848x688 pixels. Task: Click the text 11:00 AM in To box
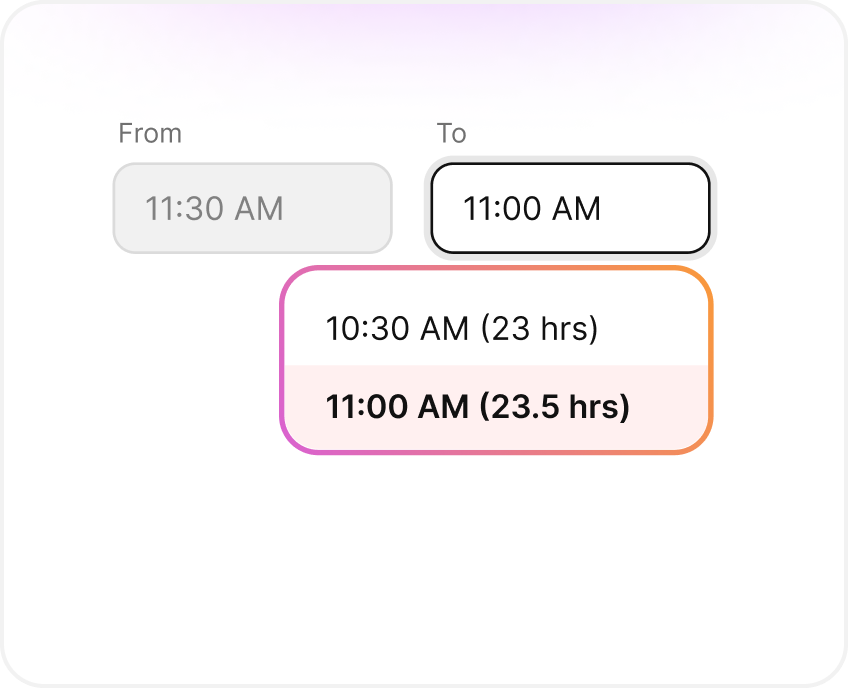coord(531,208)
